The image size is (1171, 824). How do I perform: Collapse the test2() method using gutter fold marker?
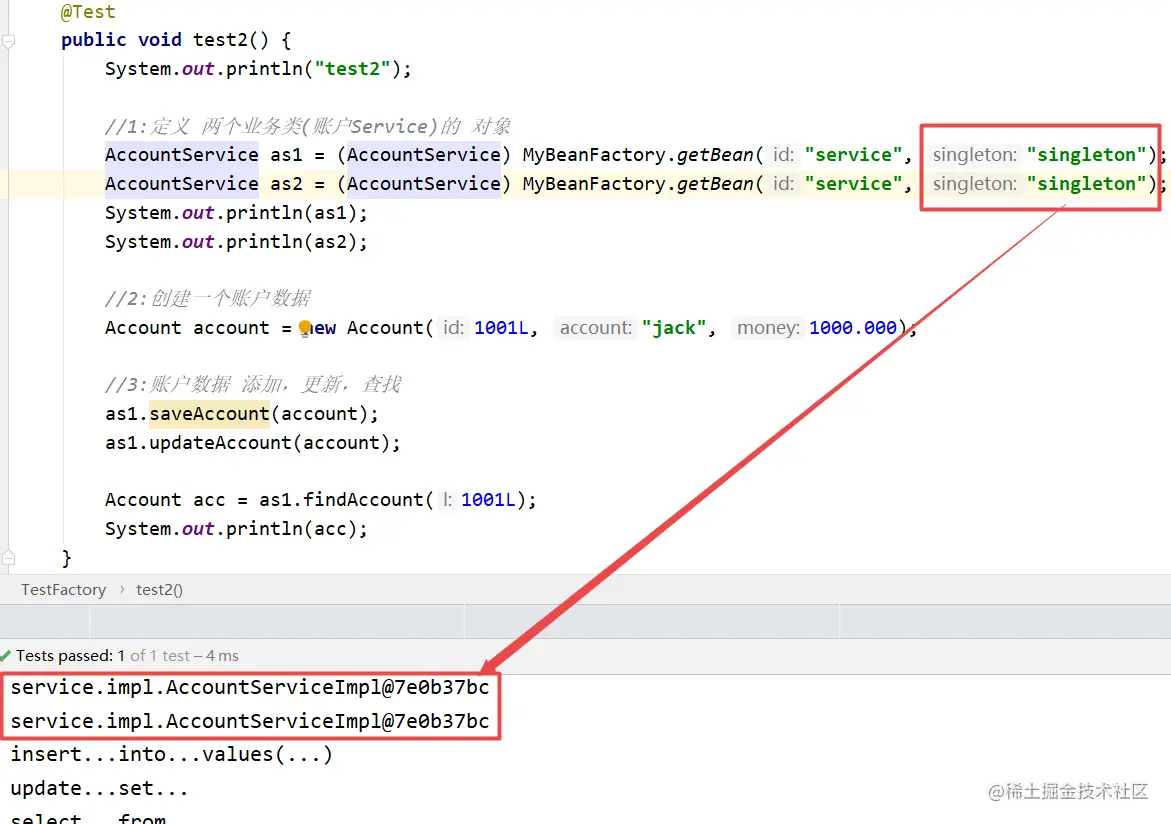click(8, 41)
